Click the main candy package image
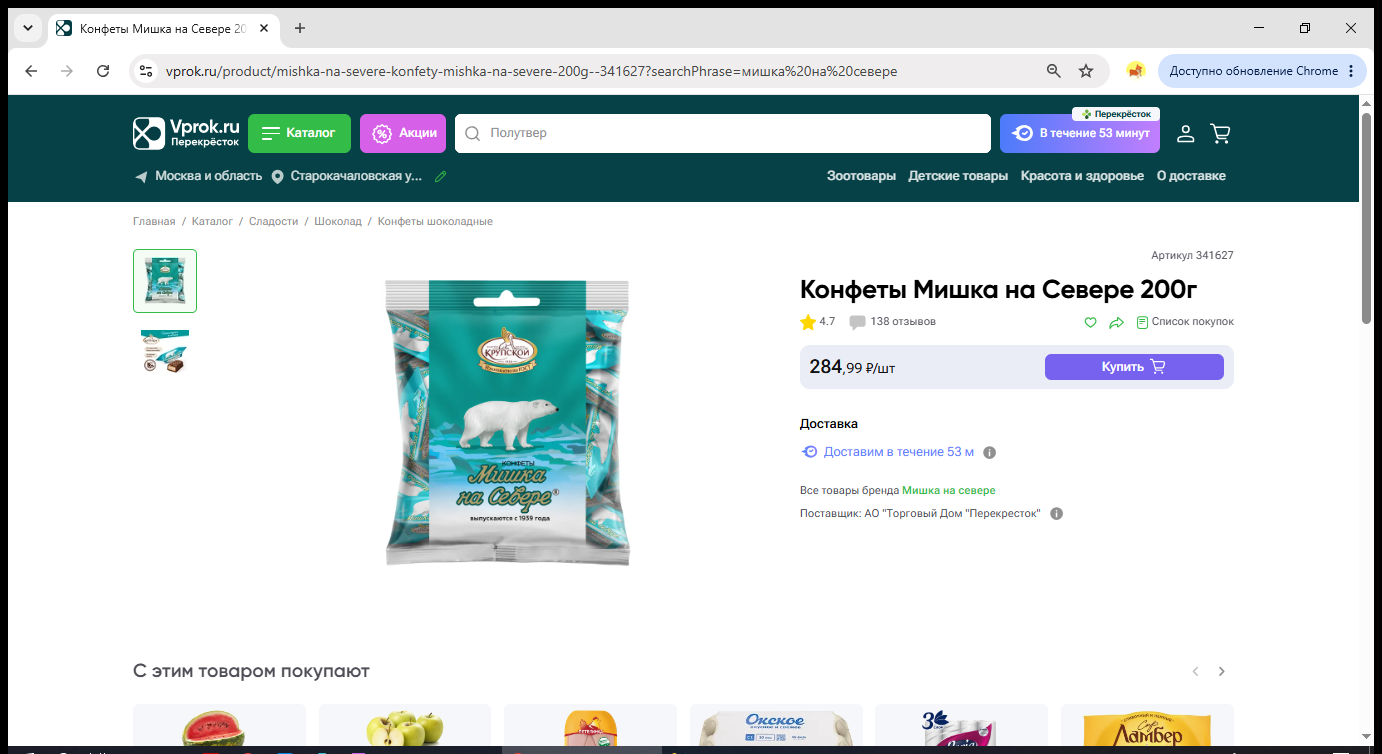This screenshot has height=754, width=1382. (508, 422)
